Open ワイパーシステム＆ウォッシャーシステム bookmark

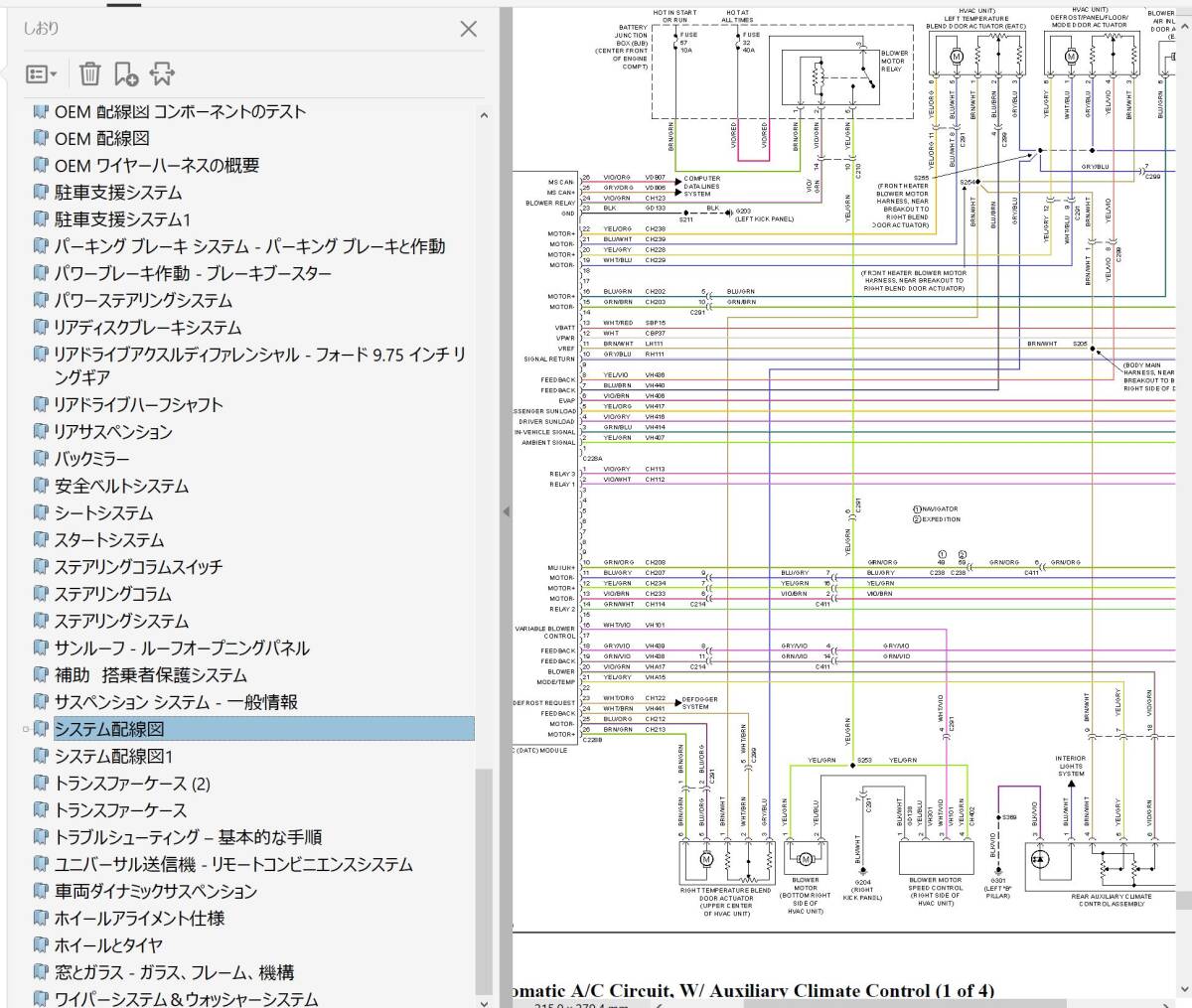point(186,998)
